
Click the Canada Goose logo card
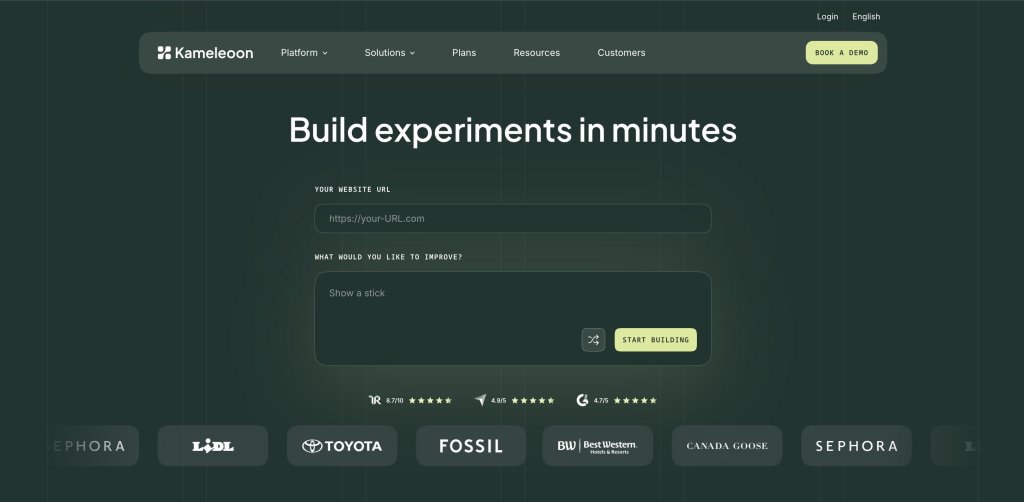click(727, 446)
